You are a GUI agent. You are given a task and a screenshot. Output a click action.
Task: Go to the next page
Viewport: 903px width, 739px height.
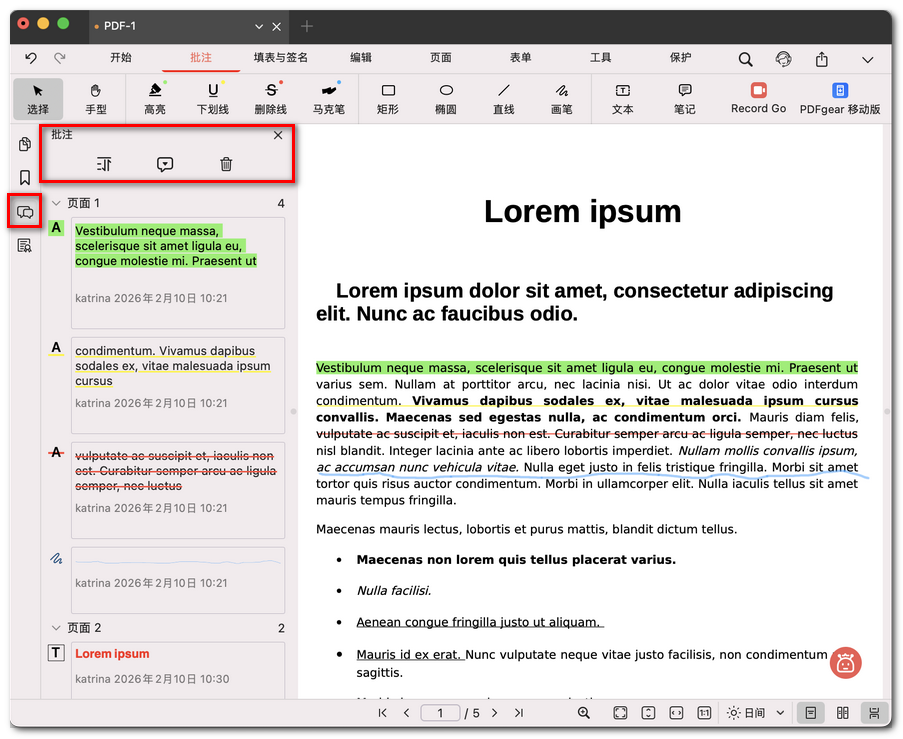(x=494, y=713)
